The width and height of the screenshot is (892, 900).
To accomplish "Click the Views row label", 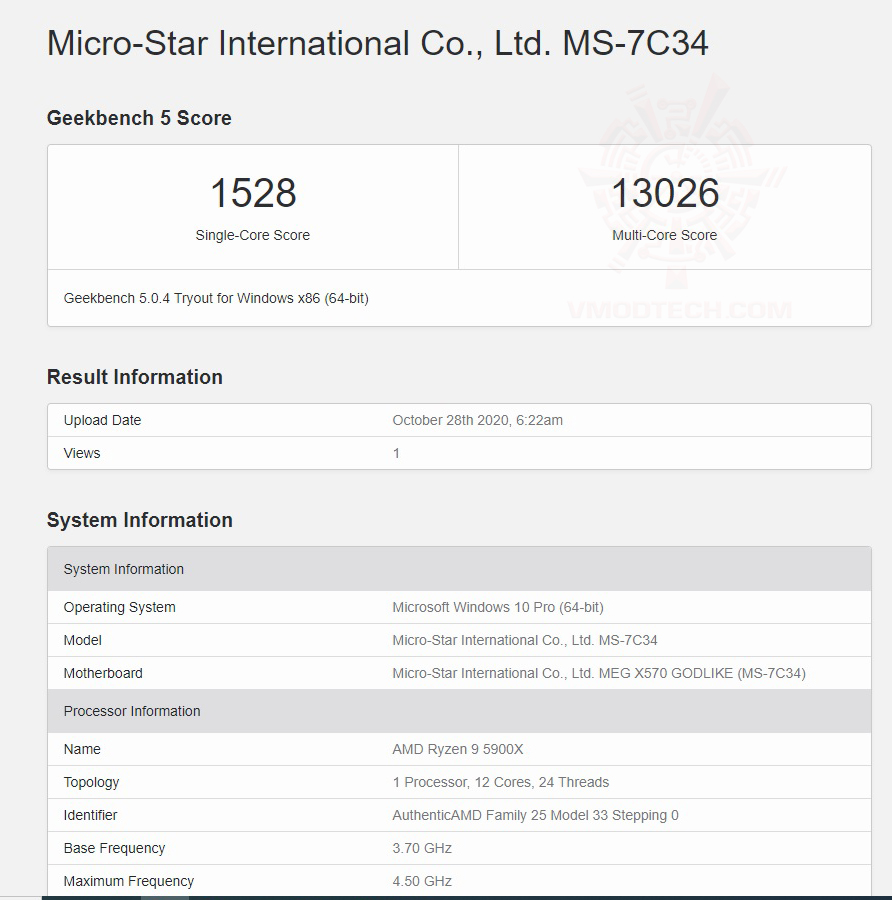I will 82,453.
